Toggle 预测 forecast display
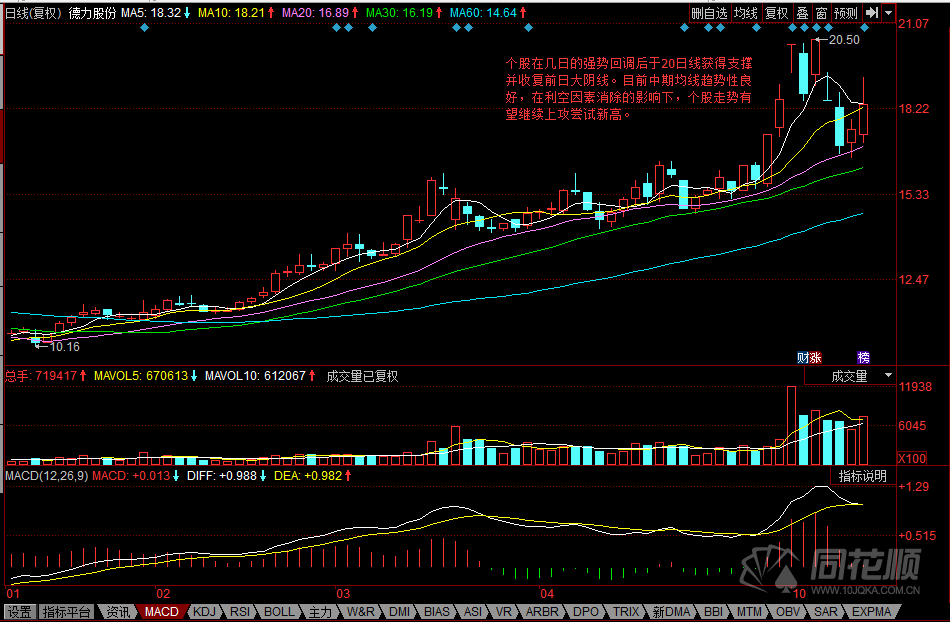The image size is (950, 622). click(845, 13)
